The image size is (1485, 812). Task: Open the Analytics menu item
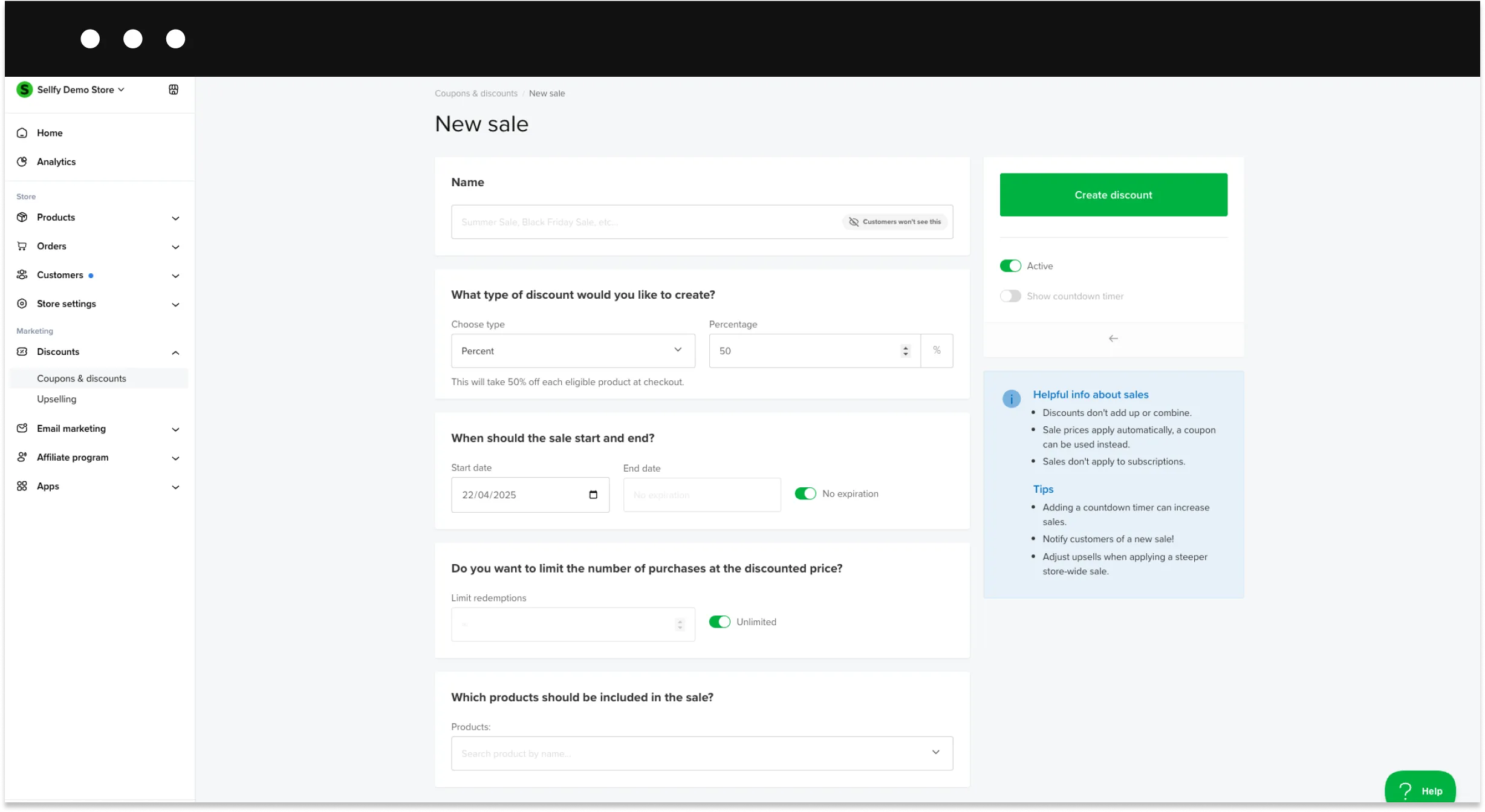(x=56, y=161)
